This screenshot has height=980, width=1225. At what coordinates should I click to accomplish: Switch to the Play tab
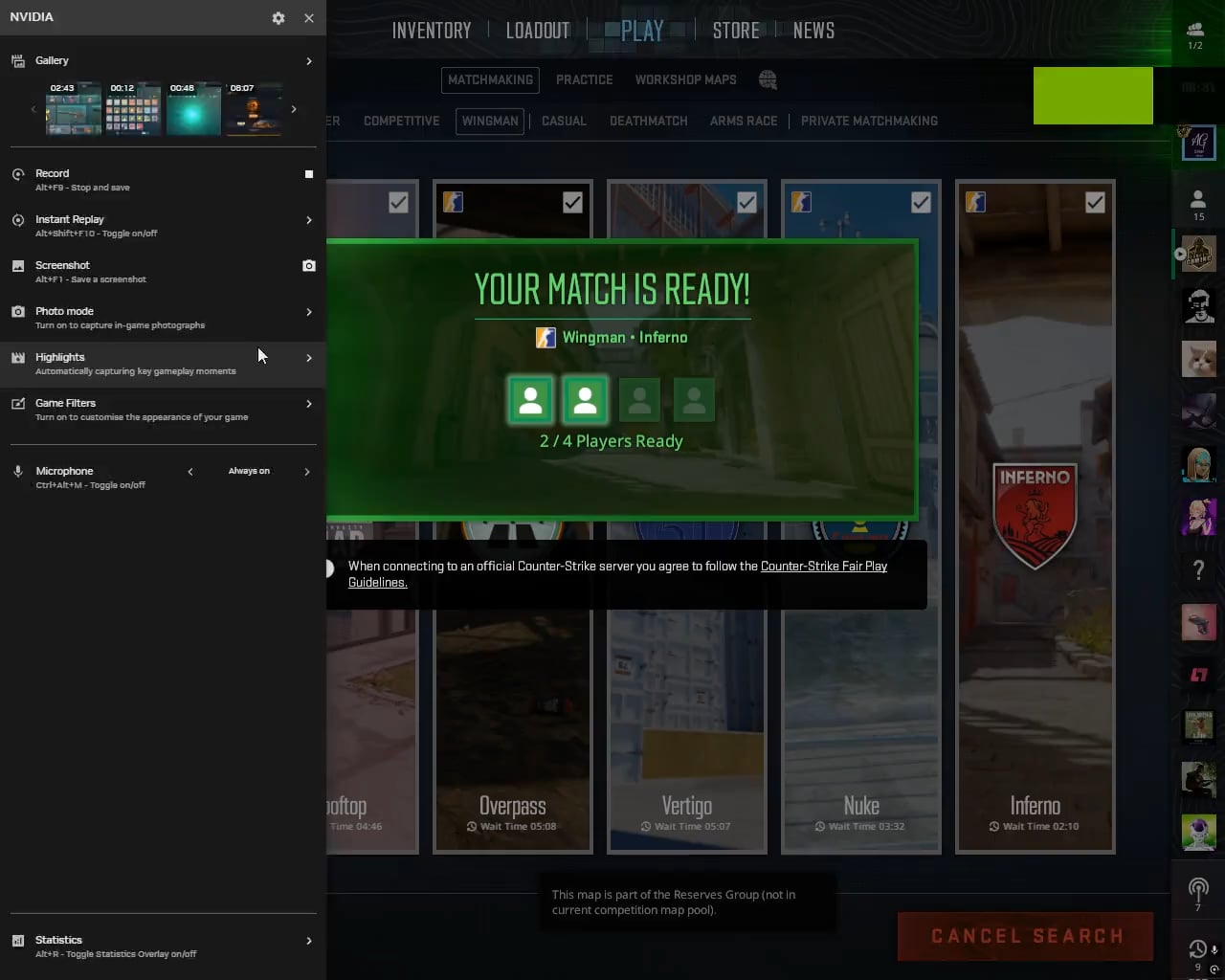tap(642, 31)
